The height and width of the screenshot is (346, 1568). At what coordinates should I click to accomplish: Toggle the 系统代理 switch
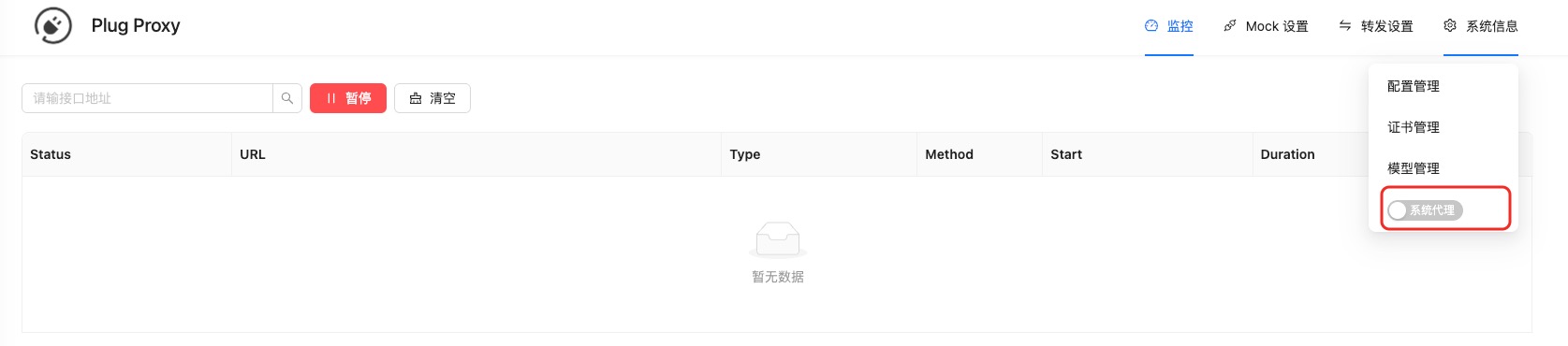point(1425,210)
